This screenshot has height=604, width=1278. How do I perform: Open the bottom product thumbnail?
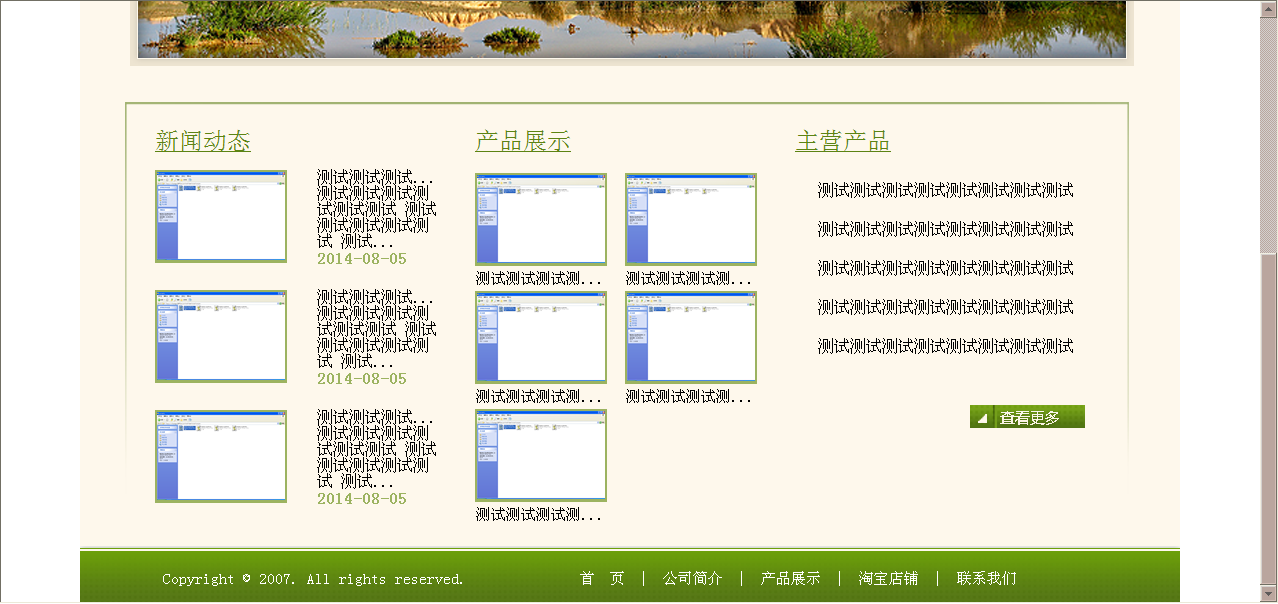click(x=541, y=455)
